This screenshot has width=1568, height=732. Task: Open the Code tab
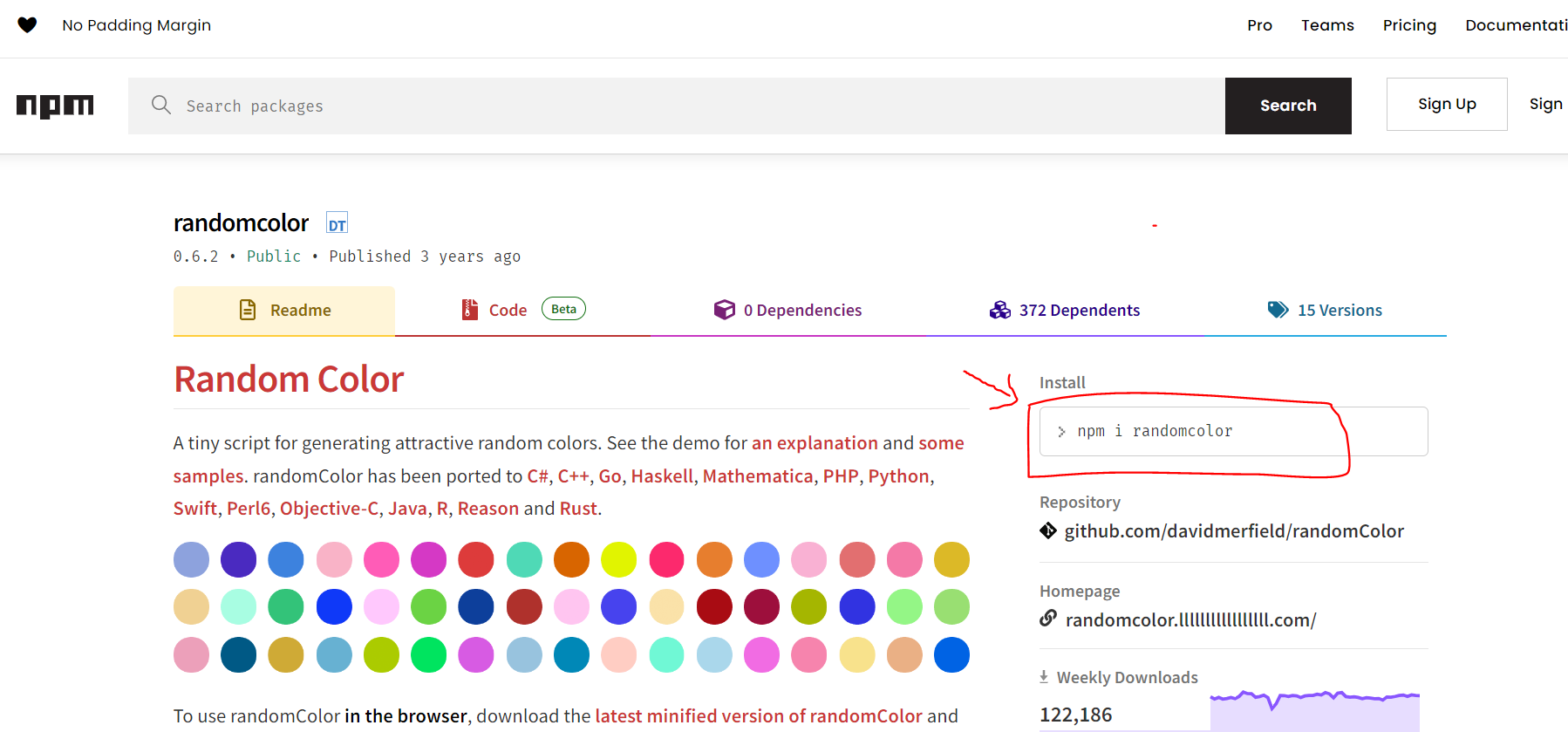[x=523, y=311]
